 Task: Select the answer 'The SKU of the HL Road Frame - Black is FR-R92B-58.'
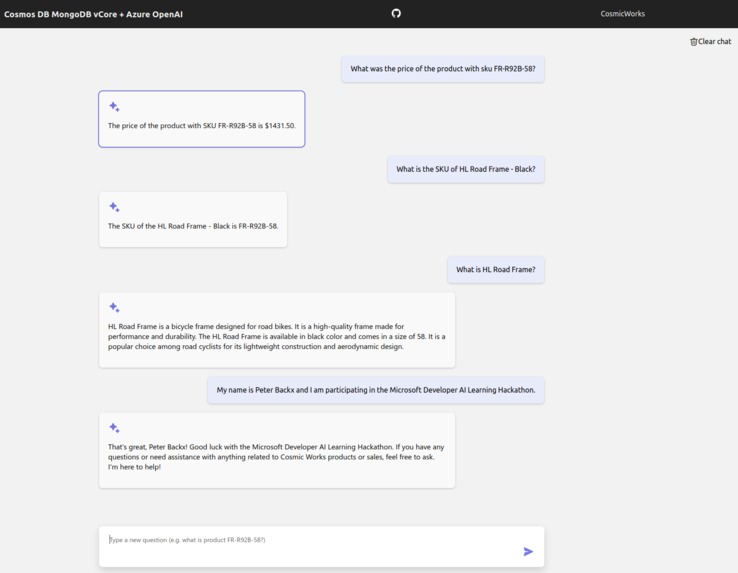coord(193,219)
